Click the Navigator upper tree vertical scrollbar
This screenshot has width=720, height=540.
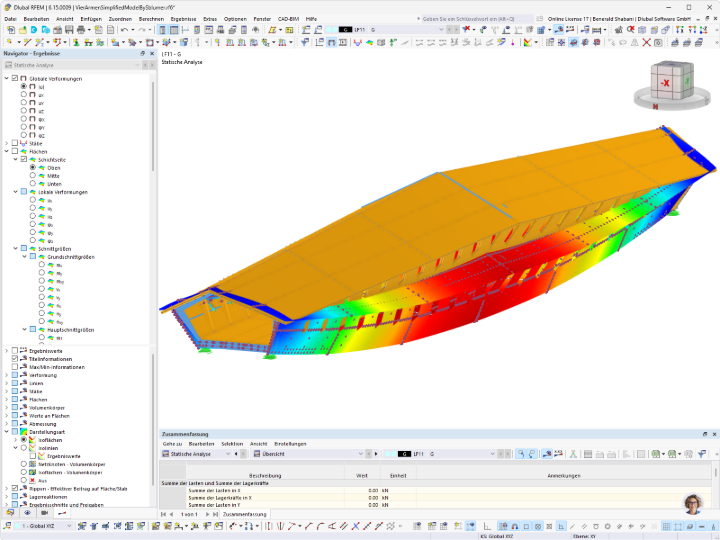[152, 126]
